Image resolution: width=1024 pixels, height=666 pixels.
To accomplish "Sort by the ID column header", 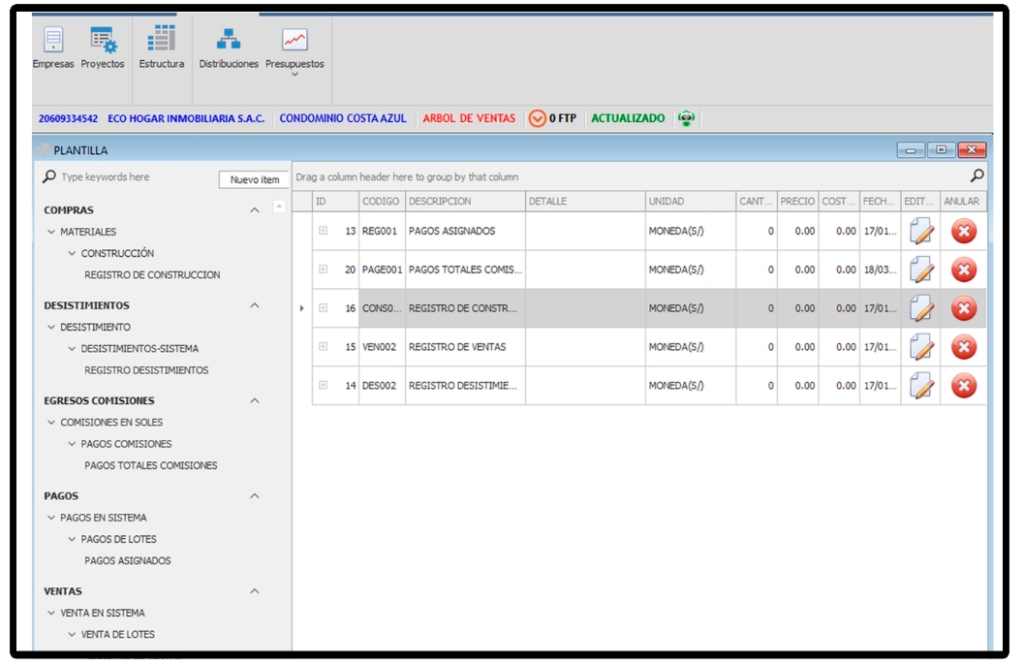I will (x=335, y=201).
